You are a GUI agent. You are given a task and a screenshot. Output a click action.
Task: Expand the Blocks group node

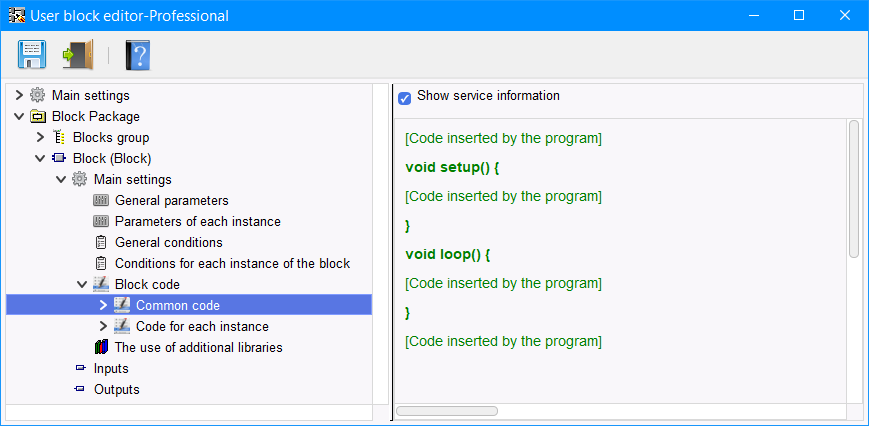click(40, 137)
